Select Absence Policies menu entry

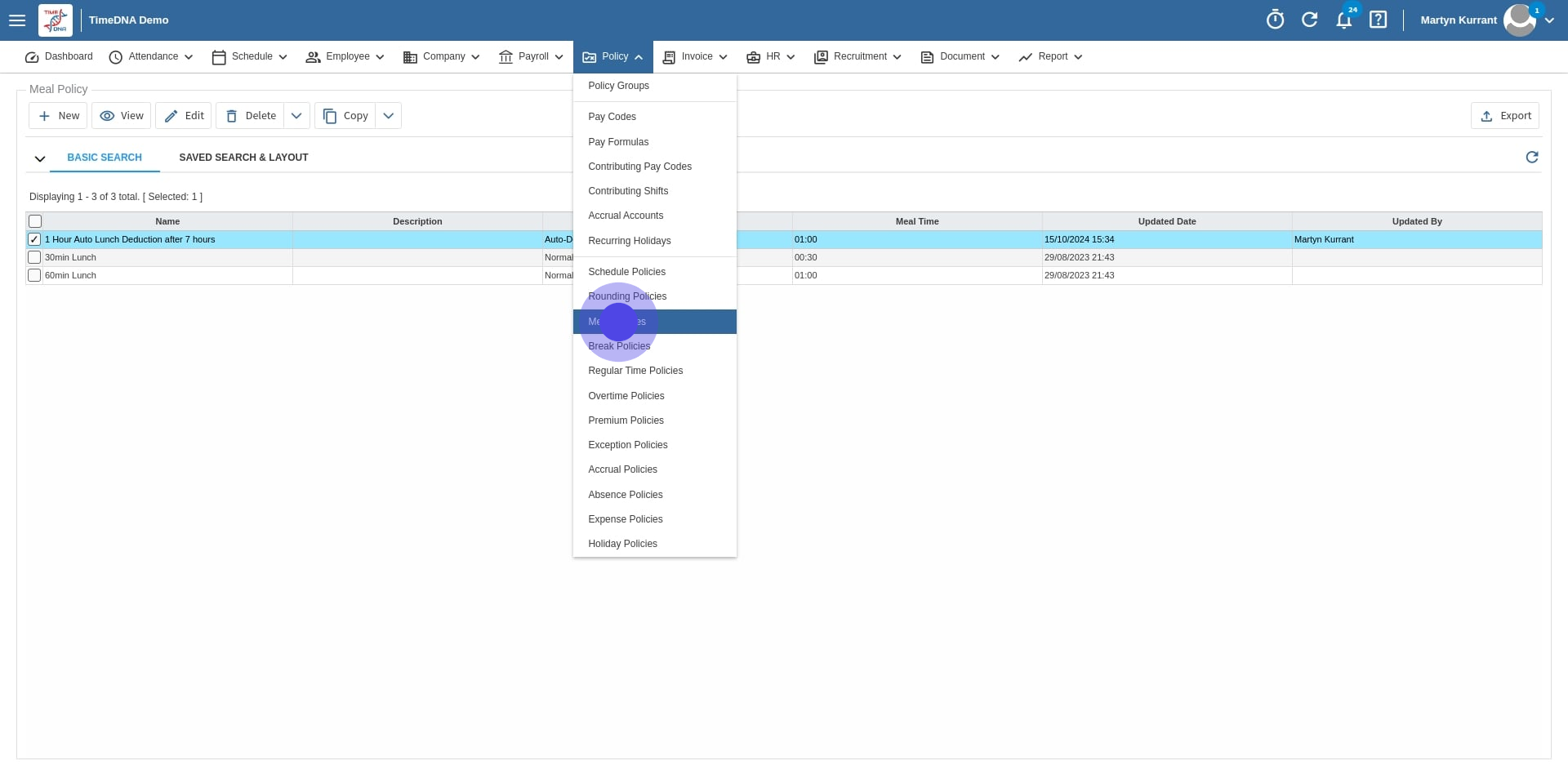[655, 495]
